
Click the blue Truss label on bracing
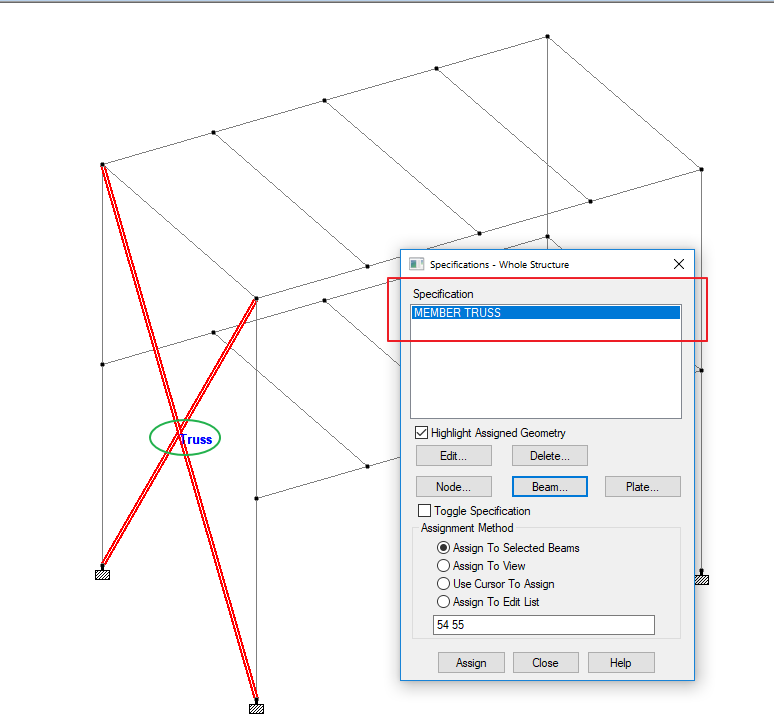196,439
